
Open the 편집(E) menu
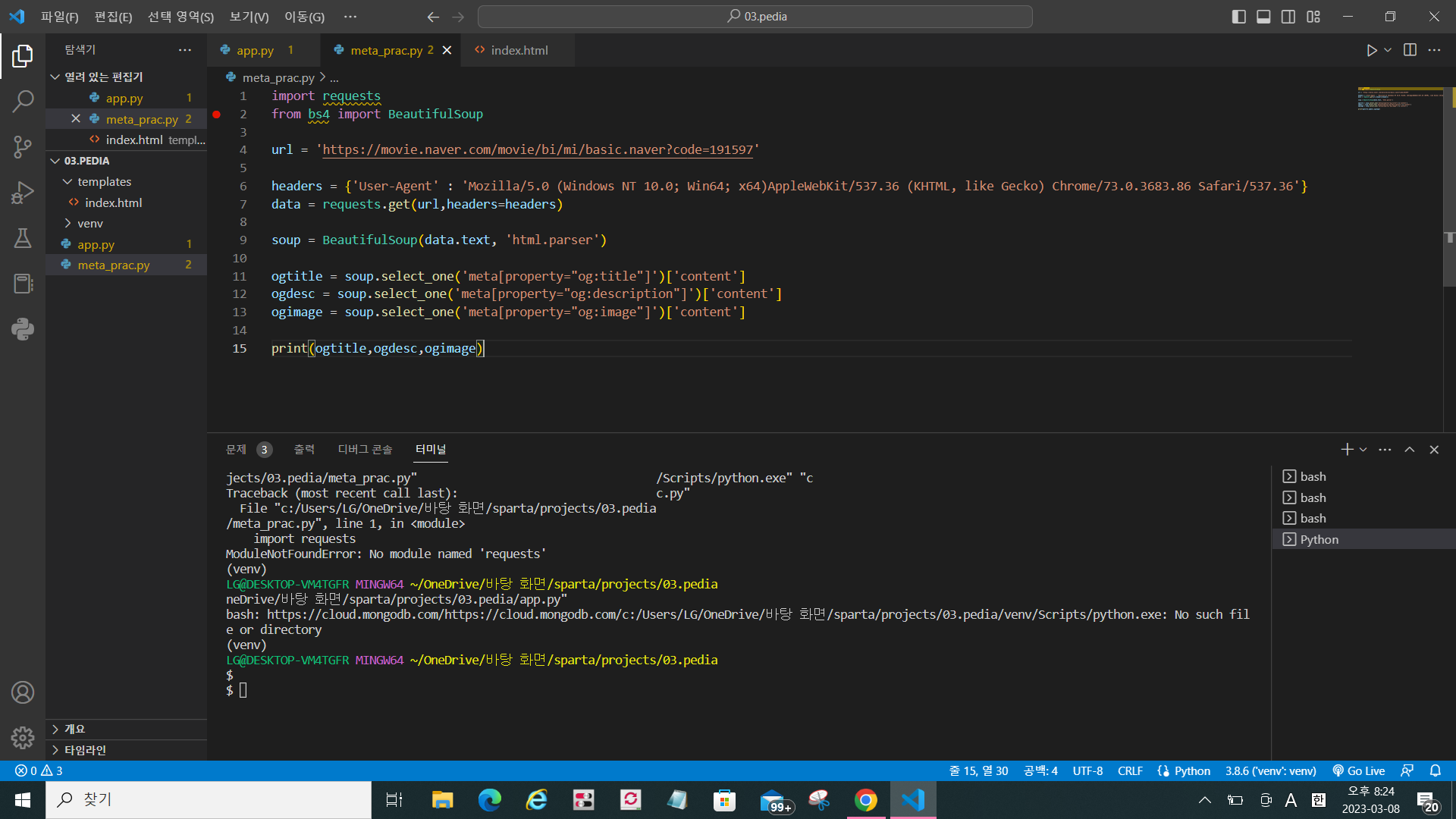click(113, 17)
